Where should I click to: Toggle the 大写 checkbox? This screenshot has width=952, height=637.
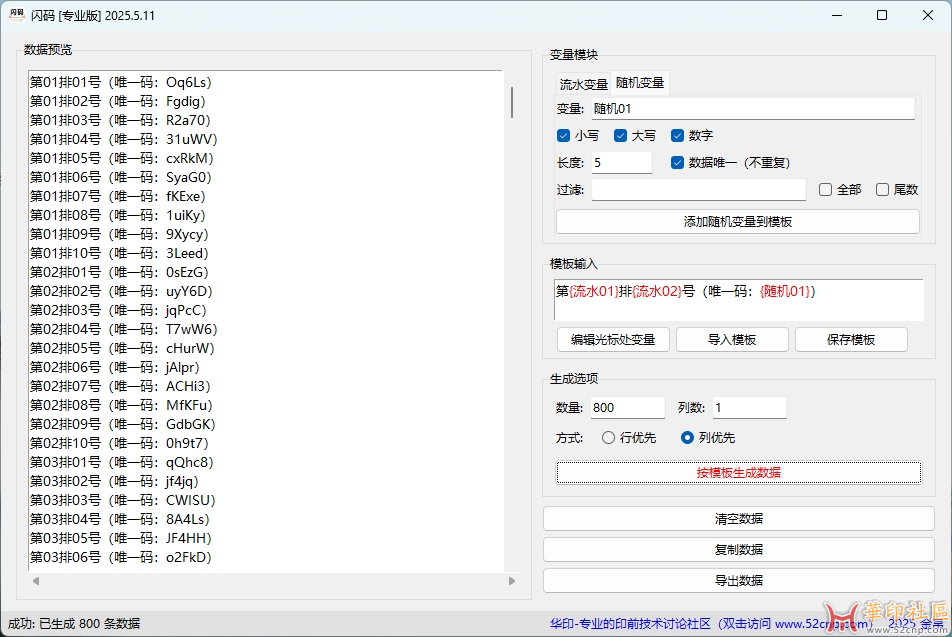(x=621, y=135)
